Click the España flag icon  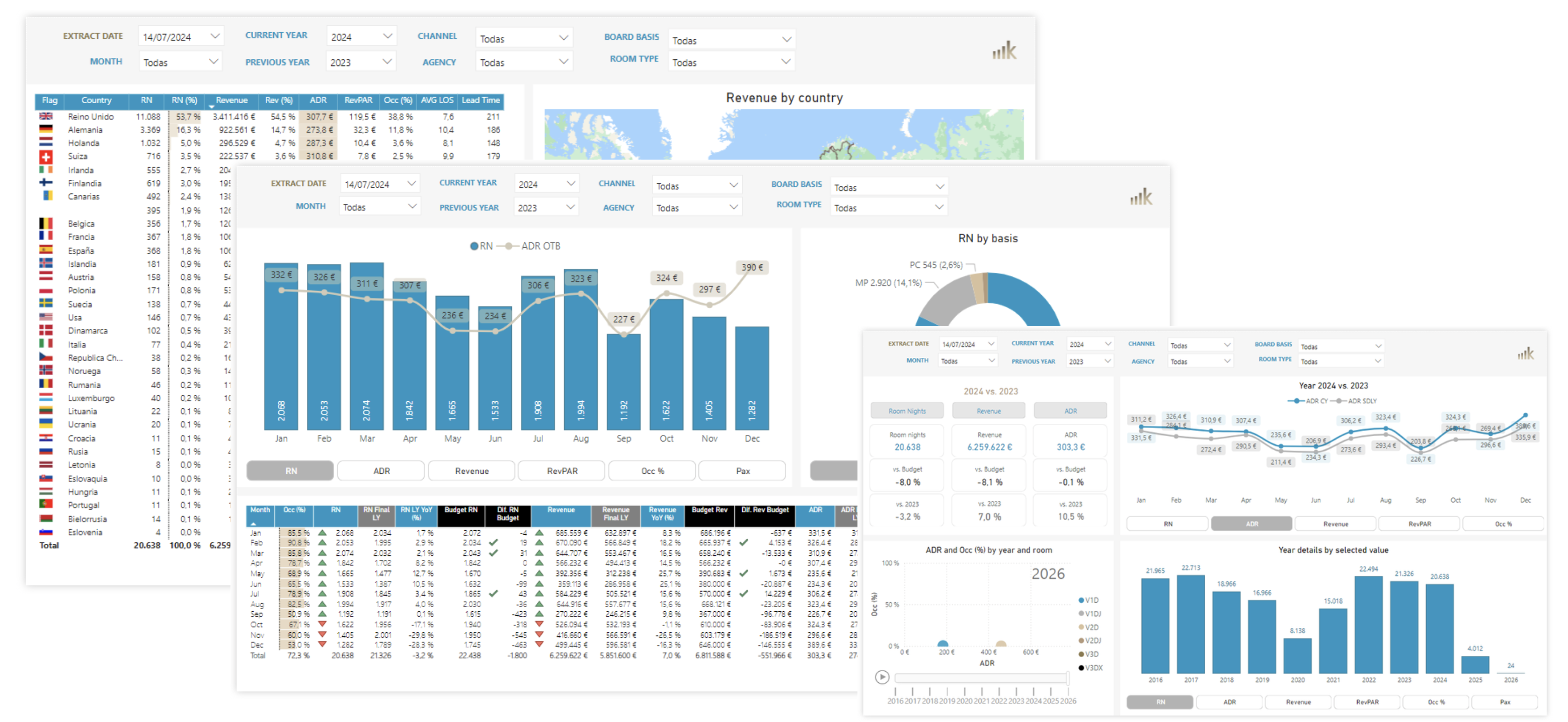[x=46, y=250]
